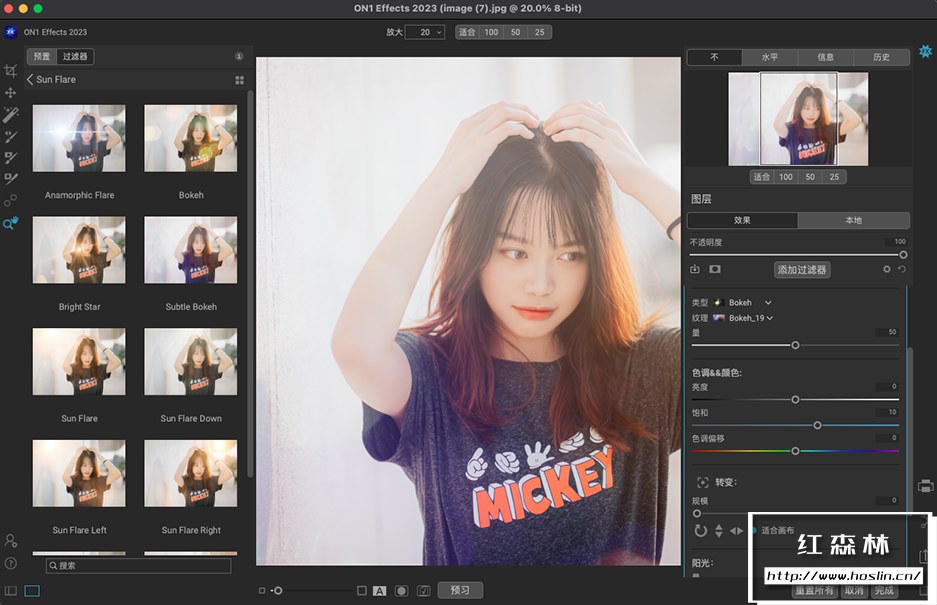The width and height of the screenshot is (937, 605).
Task: Switch presets to grid view icon
Action: (240, 80)
